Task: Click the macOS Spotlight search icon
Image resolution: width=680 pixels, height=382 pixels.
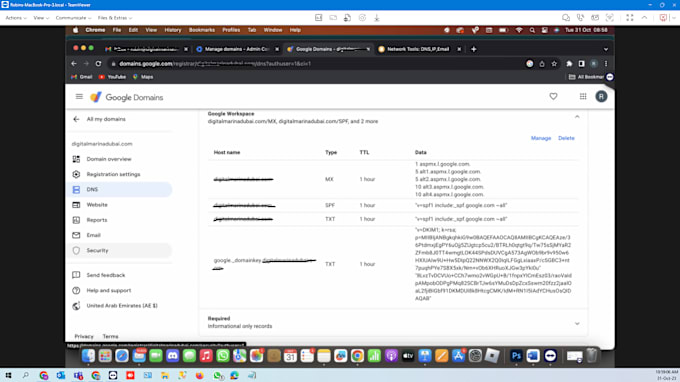Action: (x=532, y=30)
